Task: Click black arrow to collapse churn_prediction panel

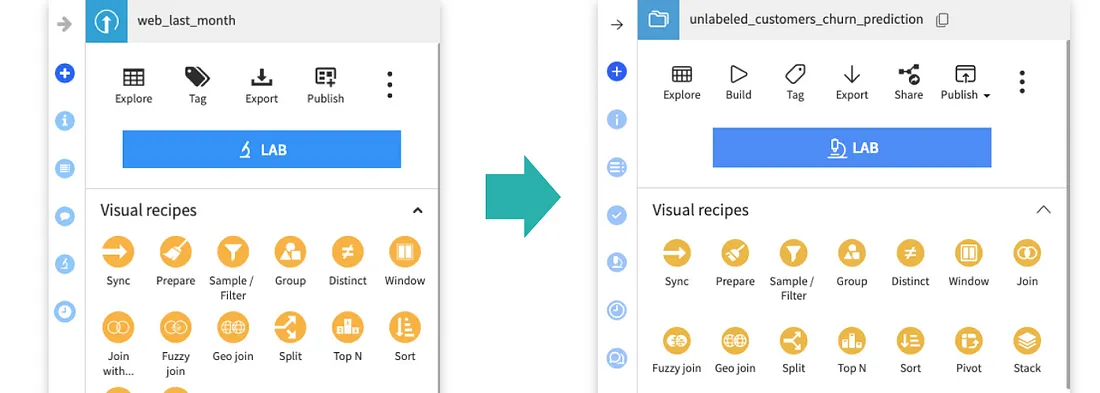Action: click(x=617, y=25)
